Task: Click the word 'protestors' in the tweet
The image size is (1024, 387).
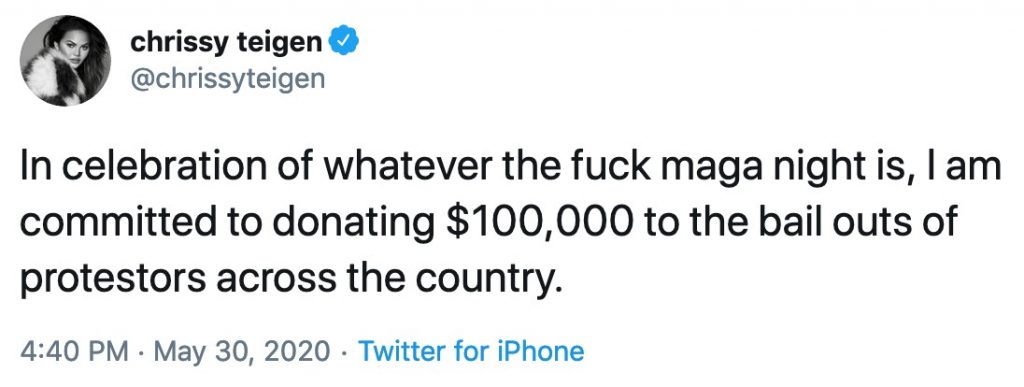Action: pos(114,281)
